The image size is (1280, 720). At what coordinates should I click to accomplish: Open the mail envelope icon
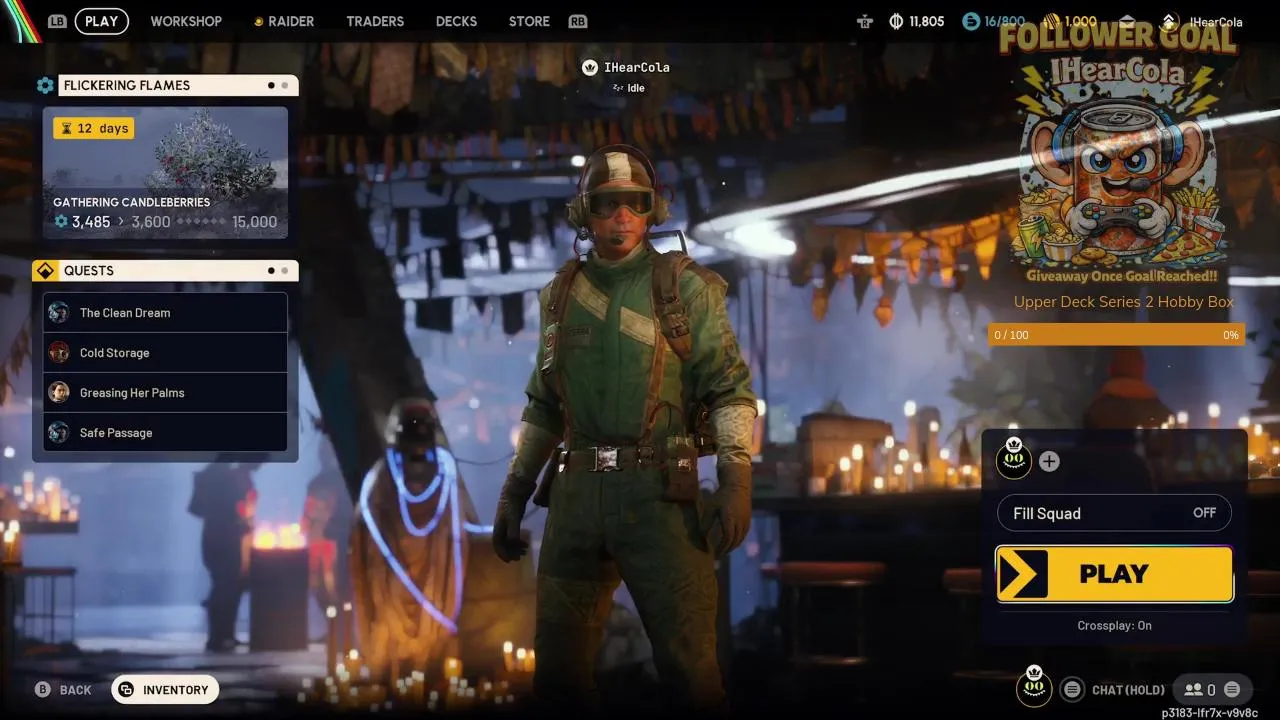pos(1127,21)
